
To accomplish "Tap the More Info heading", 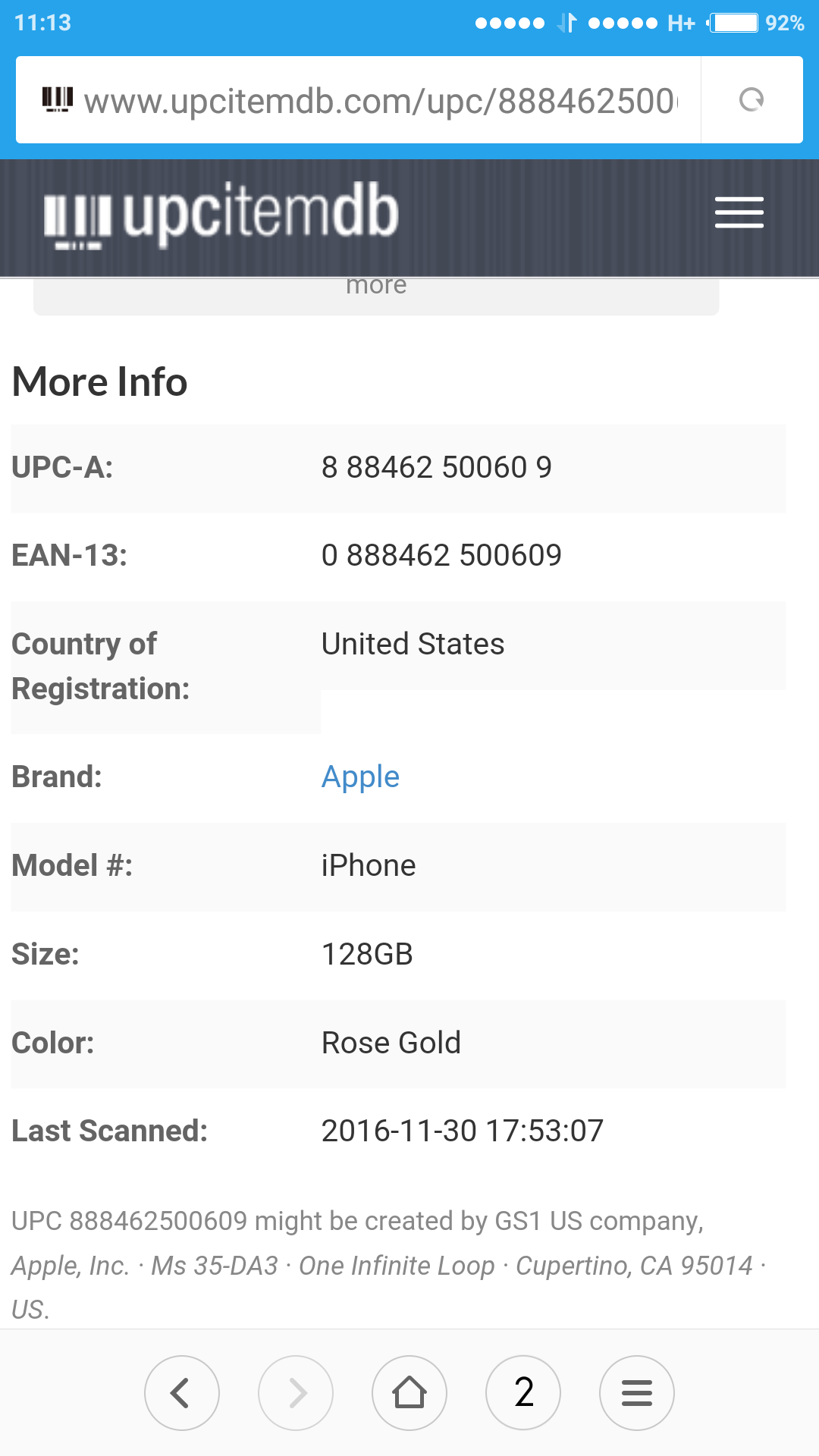I will (100, 381).
